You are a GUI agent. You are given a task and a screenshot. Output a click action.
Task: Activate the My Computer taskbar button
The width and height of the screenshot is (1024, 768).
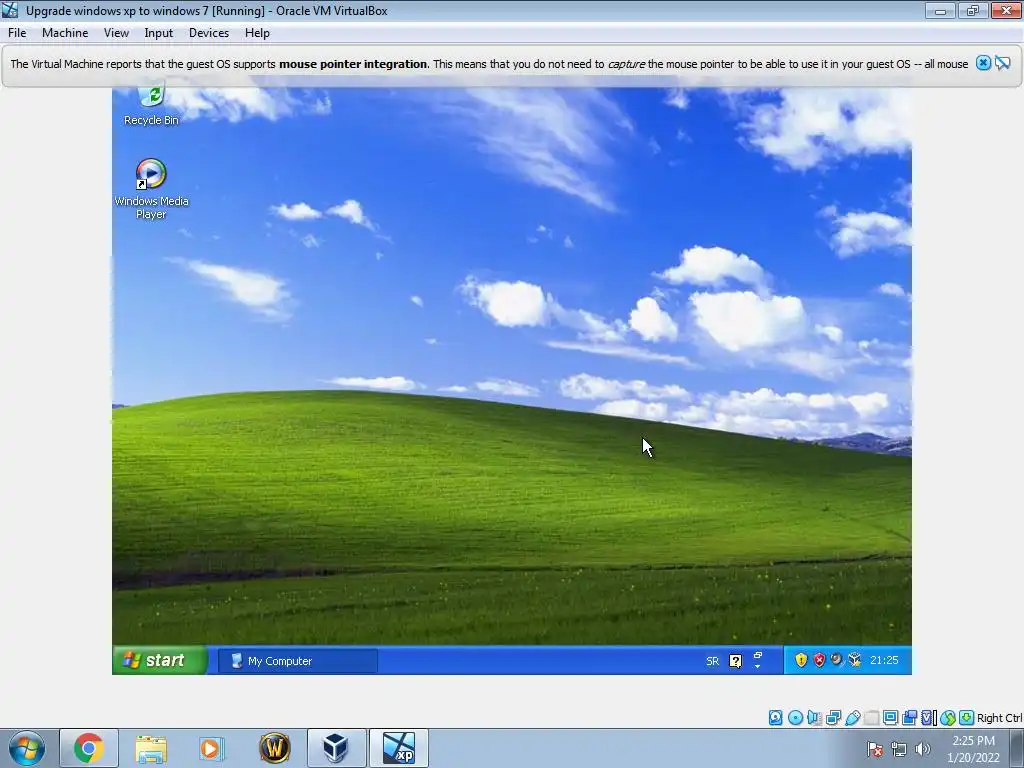pyautogui.click(x=298, y=661)
